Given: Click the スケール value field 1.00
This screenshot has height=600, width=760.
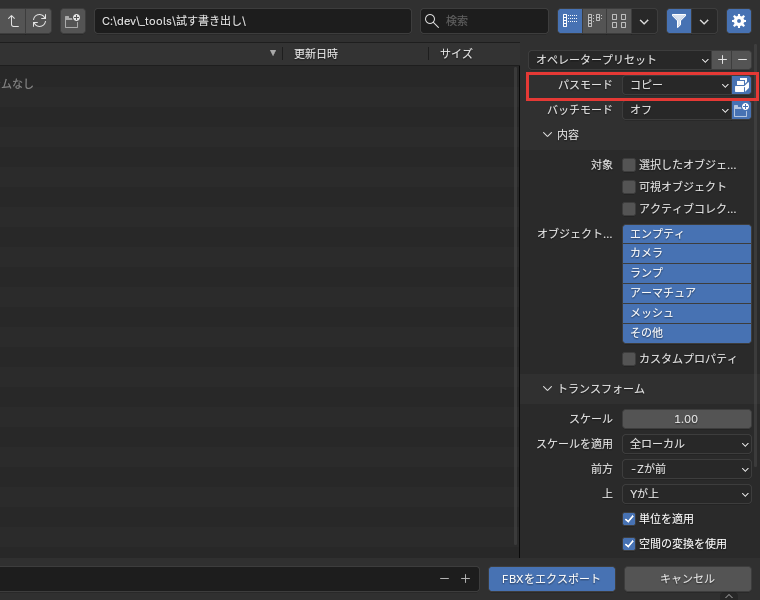Looking at the screenshot, I should 687,419.
